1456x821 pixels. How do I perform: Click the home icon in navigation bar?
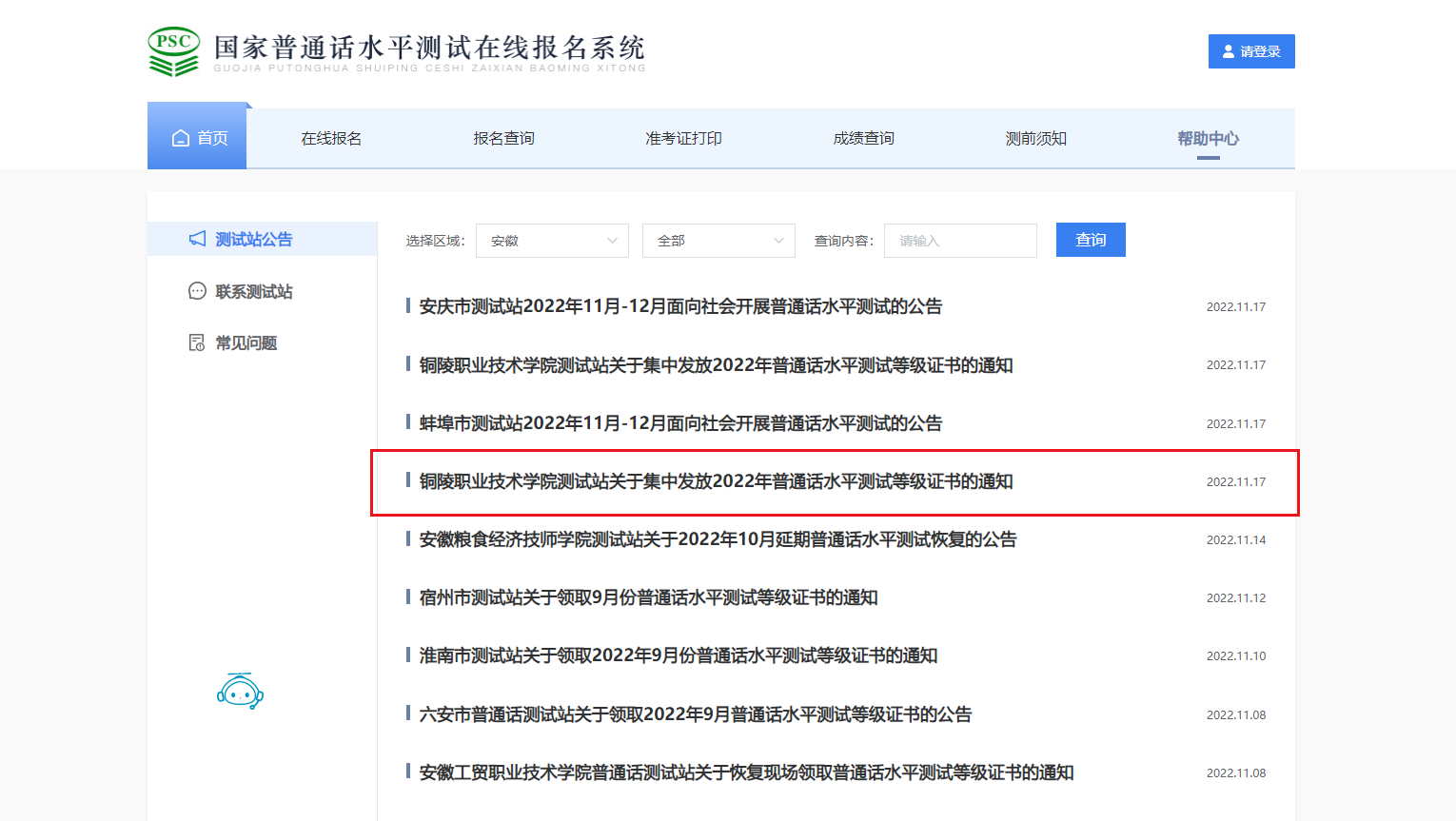(x=181, y=139)
